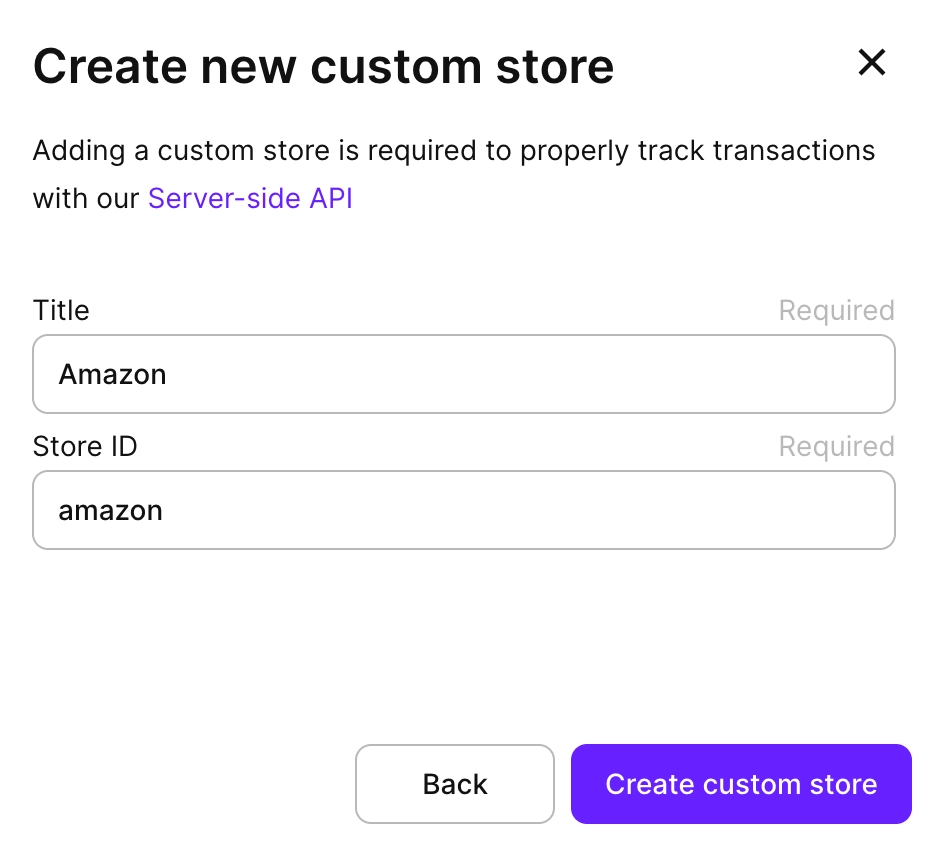
Task: Go back to the previous step
Action: click(x=454, y=784)
